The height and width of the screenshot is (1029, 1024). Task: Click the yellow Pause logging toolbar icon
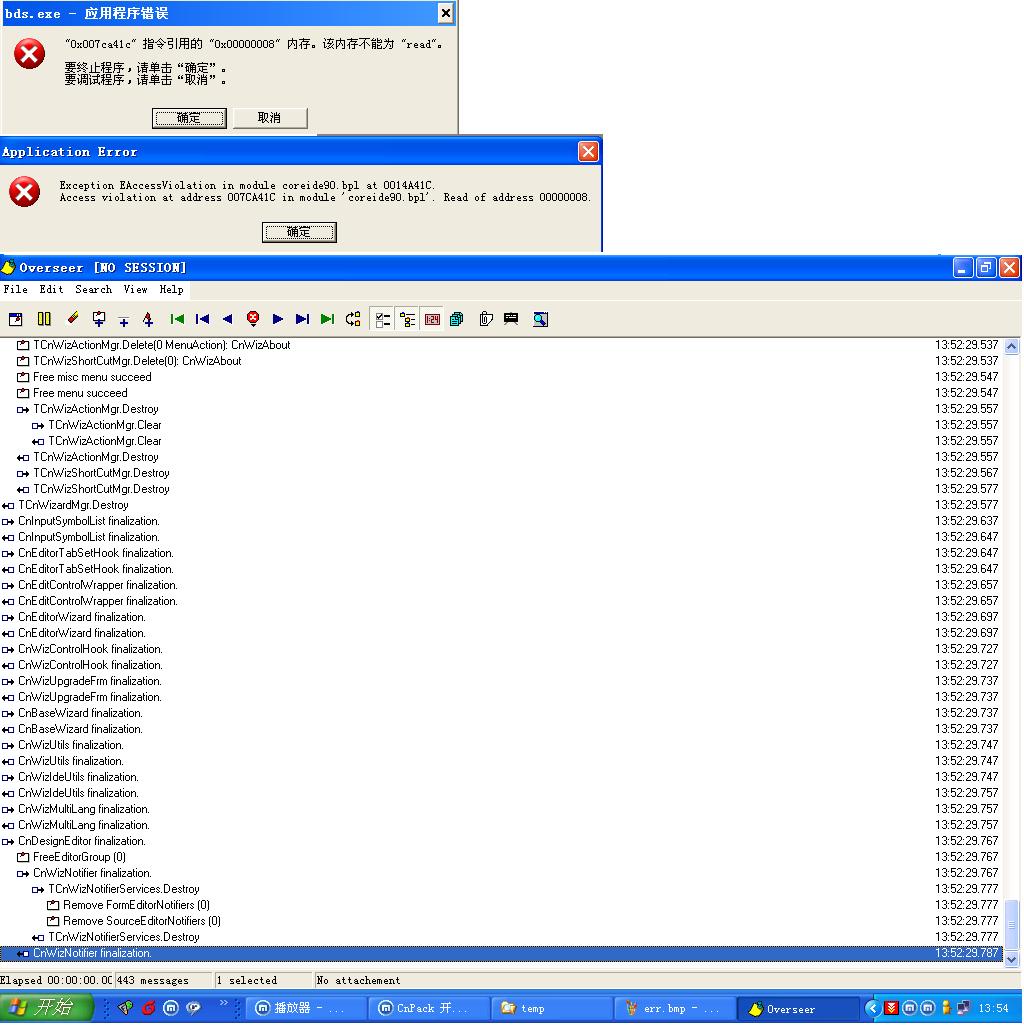coord(44,319)
